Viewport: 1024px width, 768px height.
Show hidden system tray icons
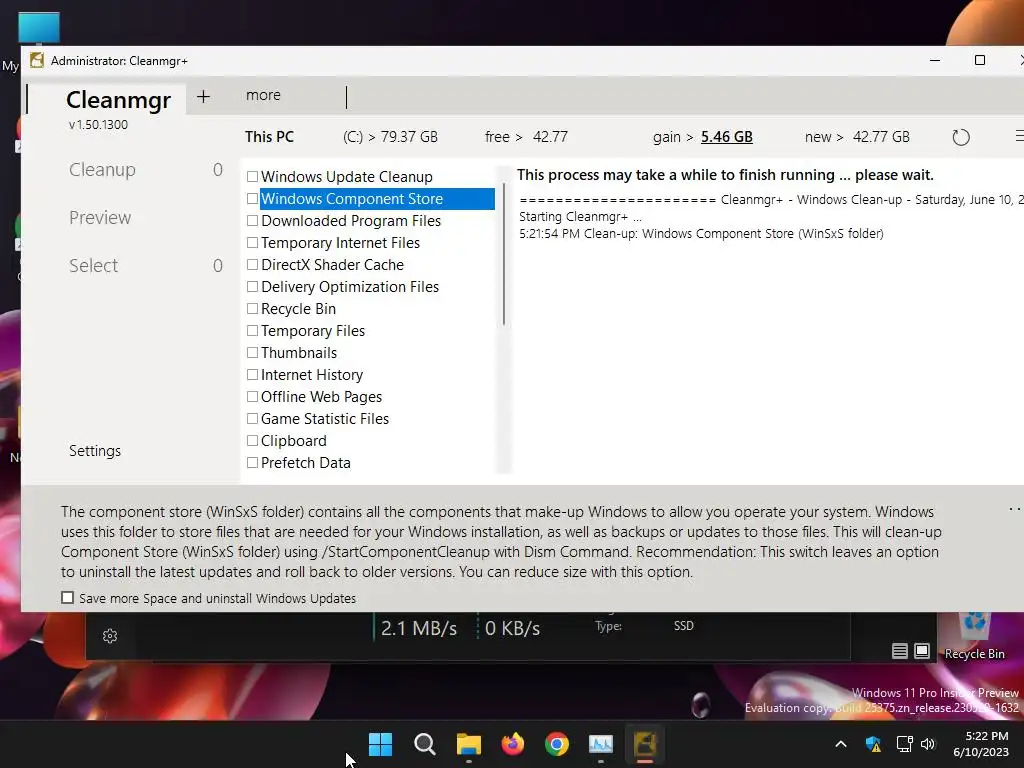click(841, 744)
